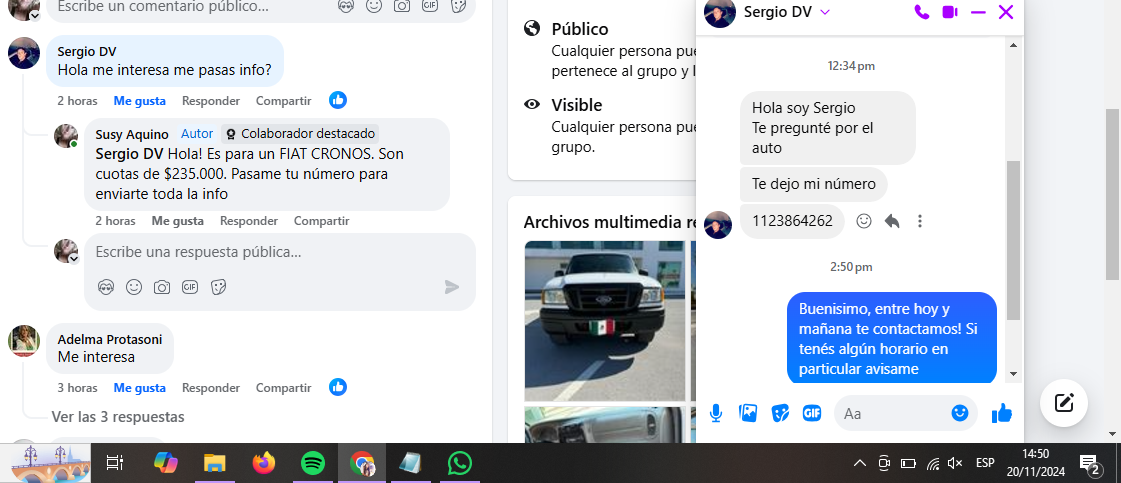Click the 3 horas timestamp on Adelma's comment
This screenshot has width=1121, height=483.
pyautogui.click(x=77, y=388)
